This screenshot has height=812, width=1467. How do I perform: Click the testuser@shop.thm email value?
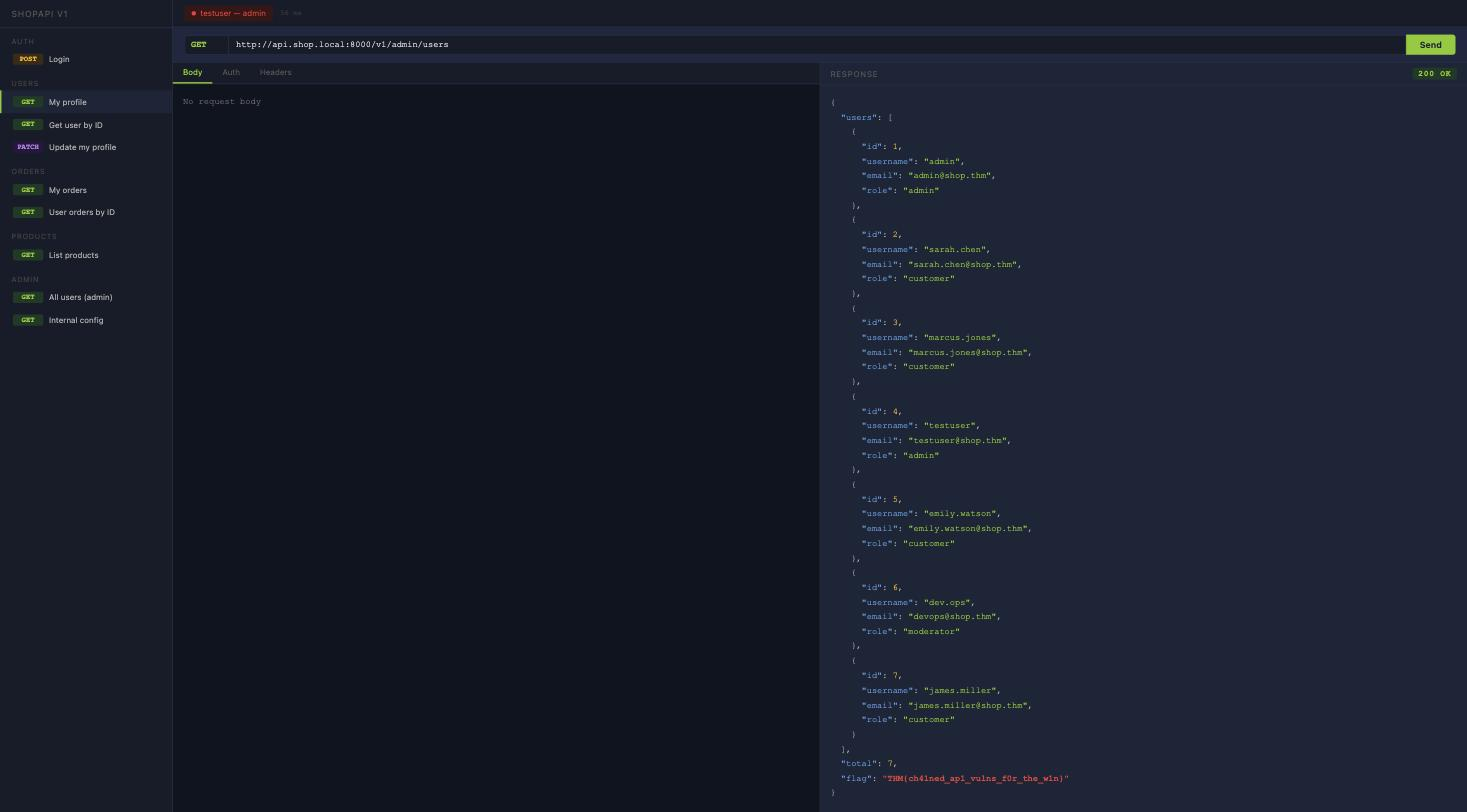click(x=959, y=440)
